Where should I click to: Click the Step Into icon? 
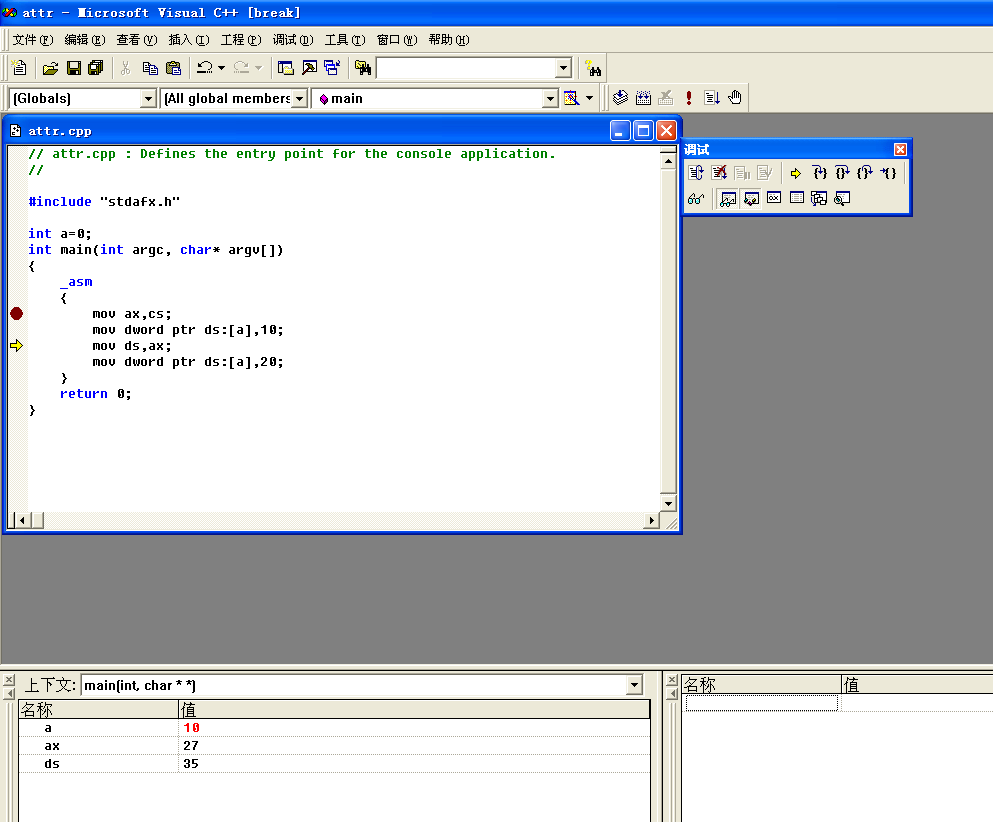click(x=820, y=173)
